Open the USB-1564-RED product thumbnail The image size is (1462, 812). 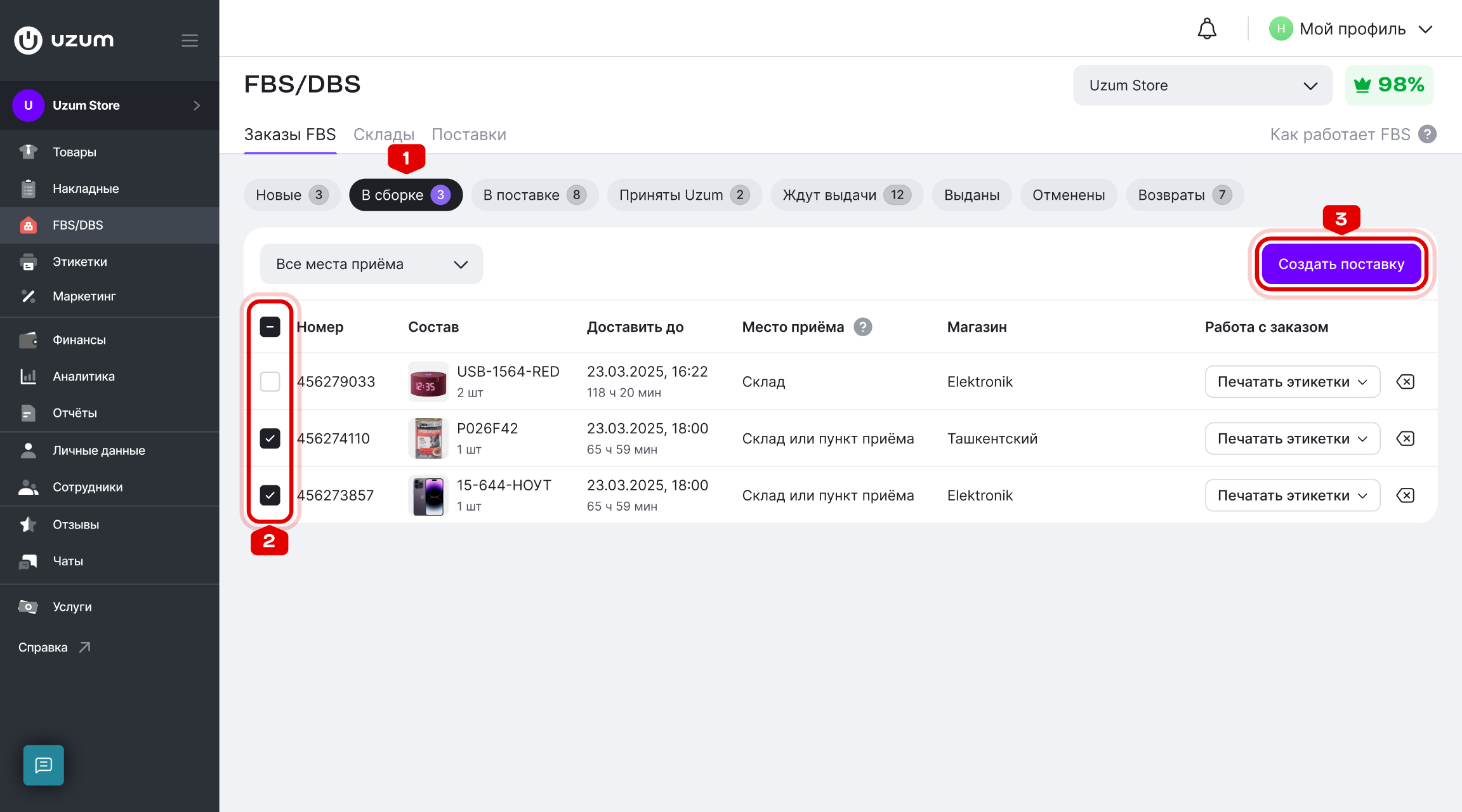428,381
